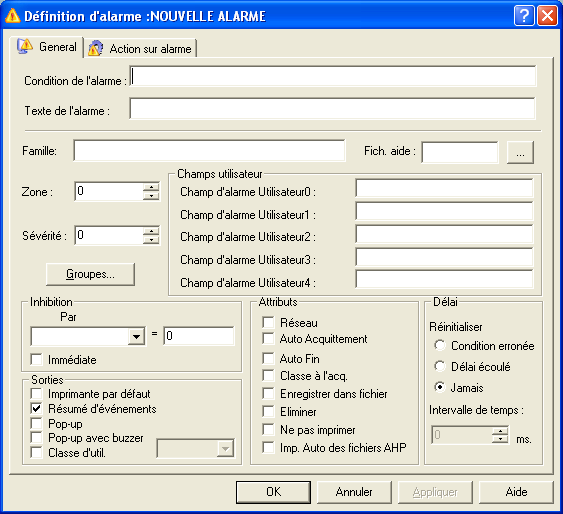563x514 pixels.
Task: Open the Groupes... button
Action: coord(90,274)
